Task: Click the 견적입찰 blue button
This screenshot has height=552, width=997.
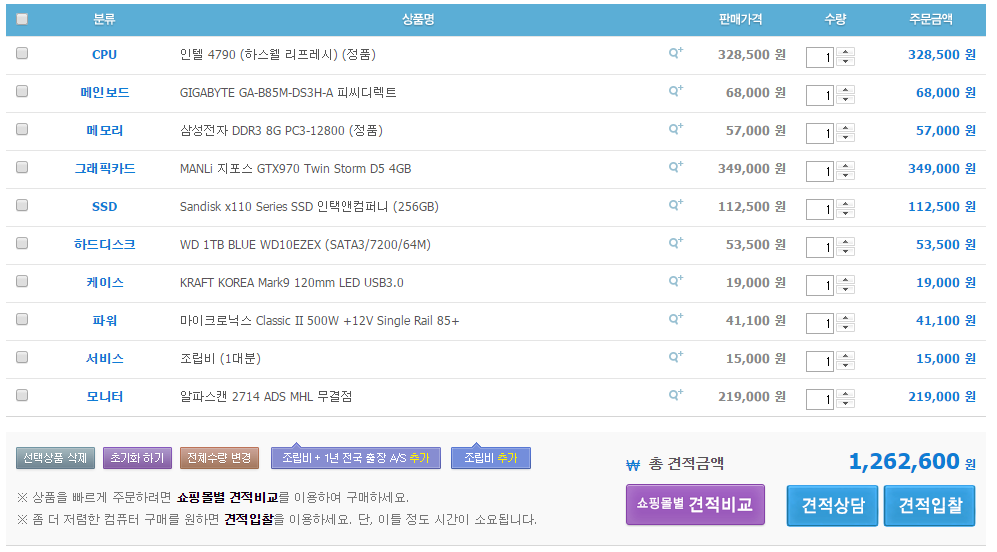Action: 930,506
